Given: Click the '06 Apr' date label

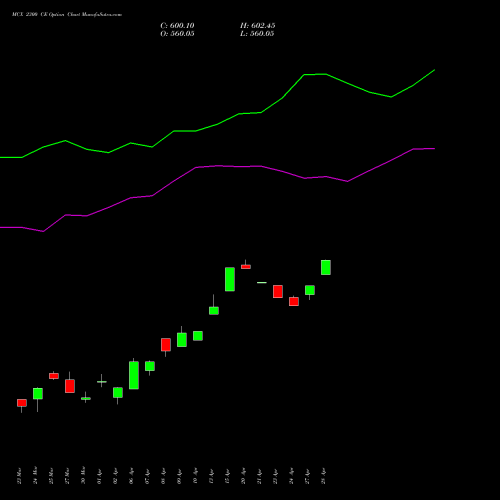Looking at the screenshot, I should 131,477.
